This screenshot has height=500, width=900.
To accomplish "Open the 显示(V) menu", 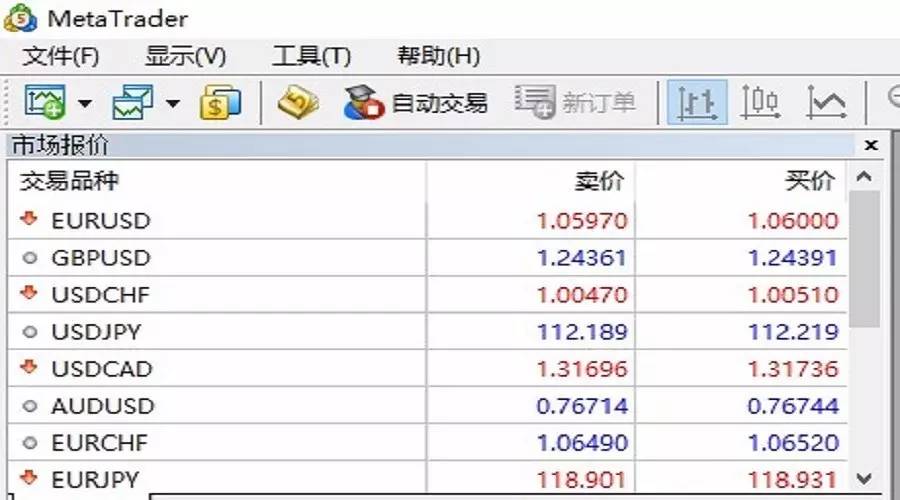I will (185, 56).
